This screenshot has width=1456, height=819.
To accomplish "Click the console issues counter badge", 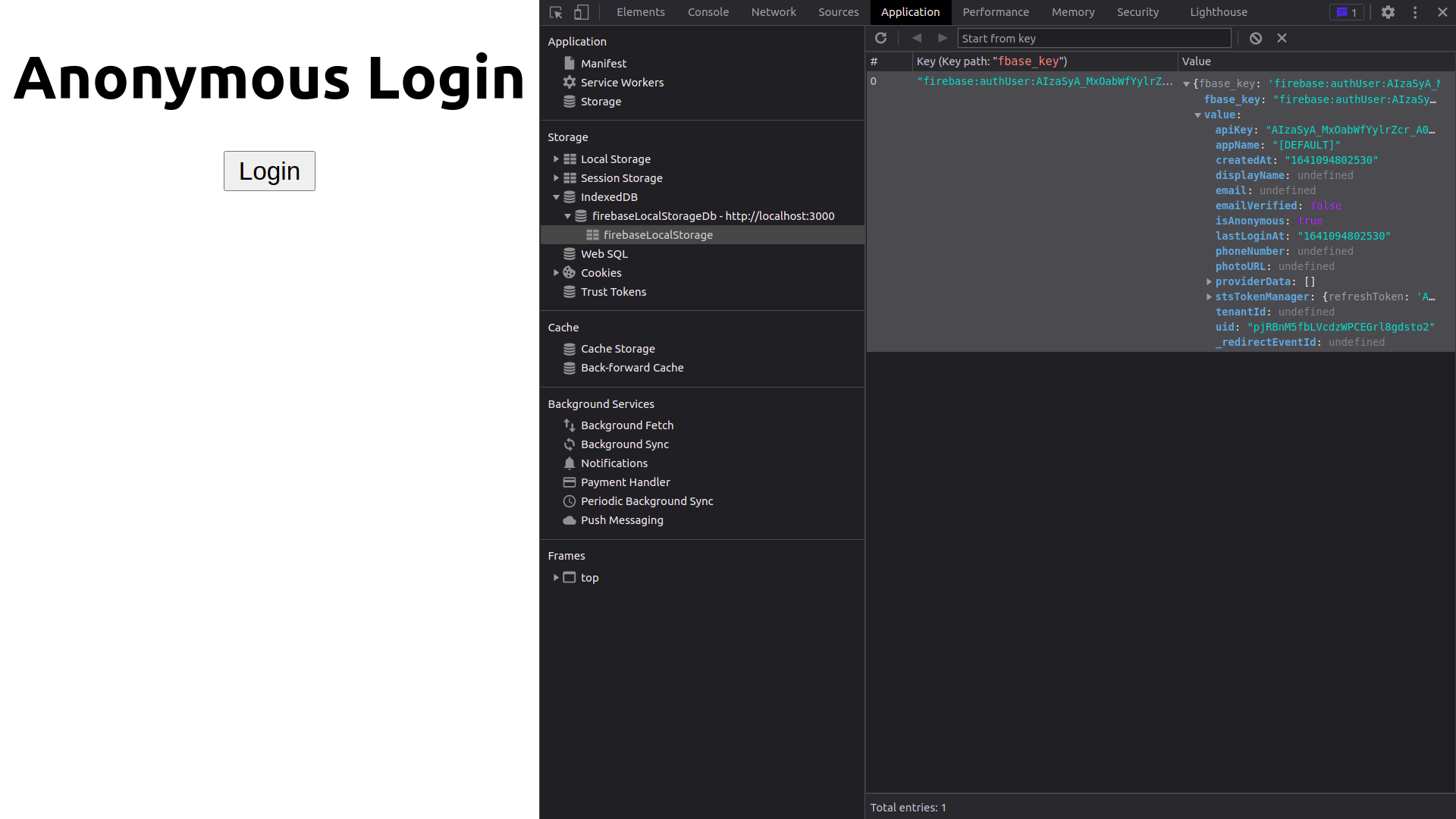I will click(x=1347, y=12).
